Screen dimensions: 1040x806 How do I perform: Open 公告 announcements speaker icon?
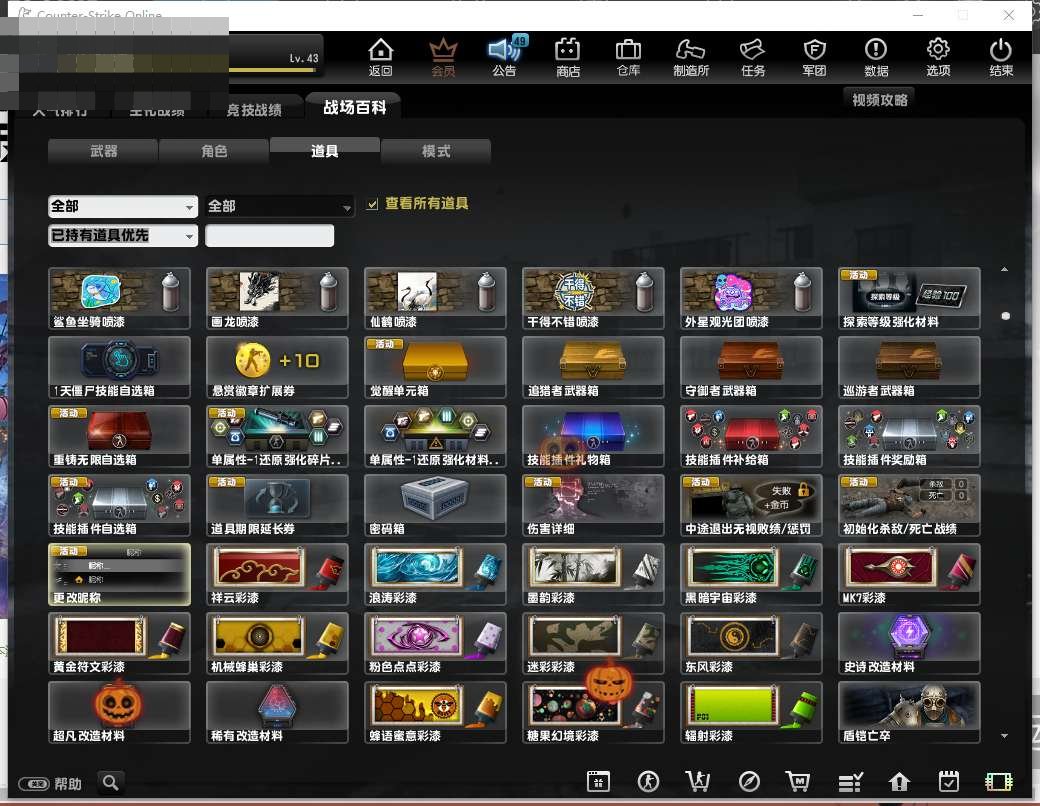(x=505, y=49)
